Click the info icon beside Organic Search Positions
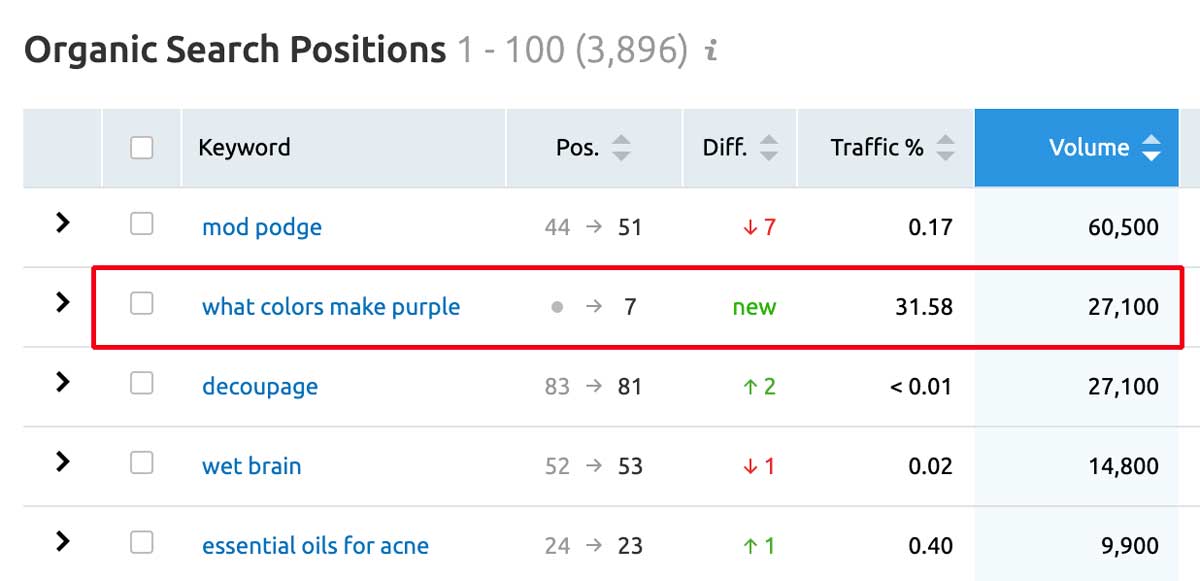Screen dimensions: 1200x581 pyautogui.click(x=711, y=51)
